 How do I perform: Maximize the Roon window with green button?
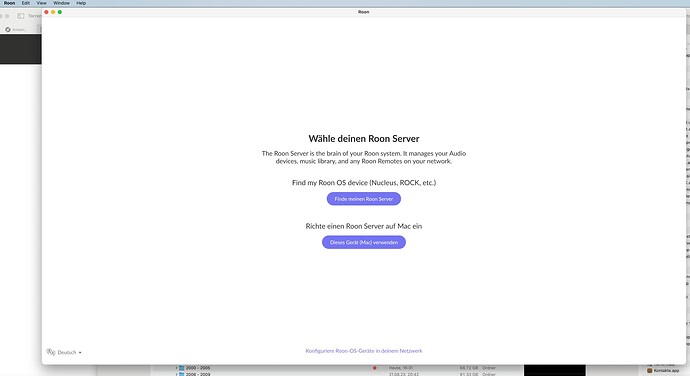[x=60, y=12]
